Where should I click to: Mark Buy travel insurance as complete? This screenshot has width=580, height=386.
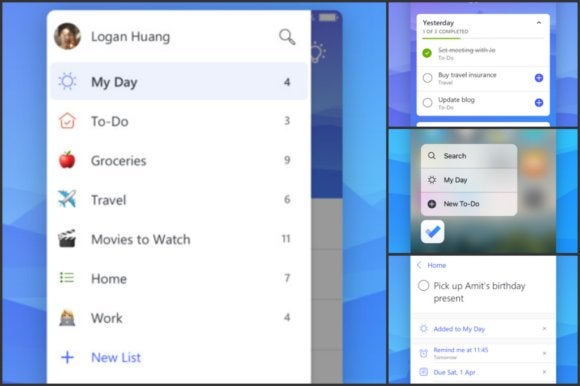427,78
